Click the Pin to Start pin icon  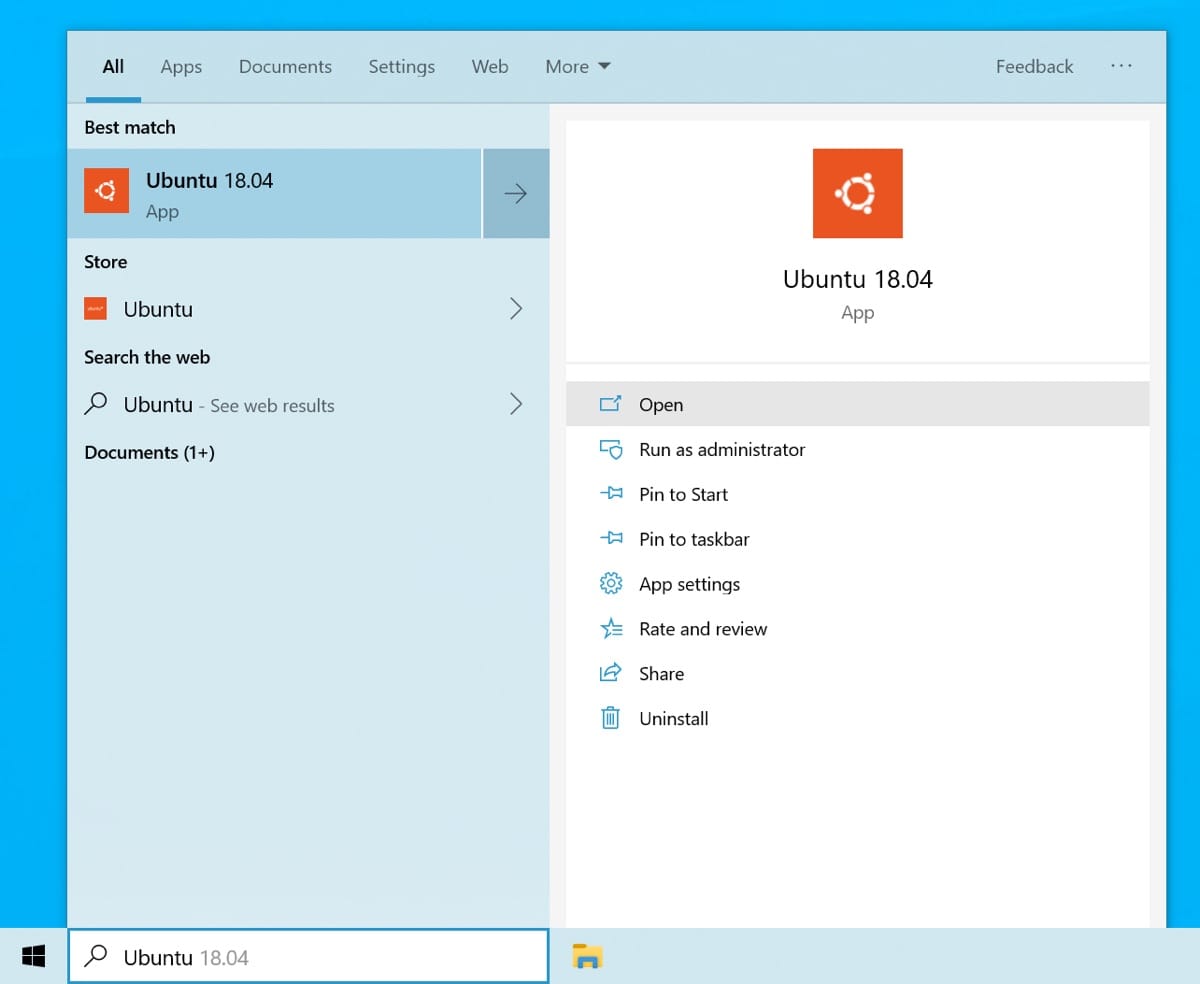click(610, 493)
